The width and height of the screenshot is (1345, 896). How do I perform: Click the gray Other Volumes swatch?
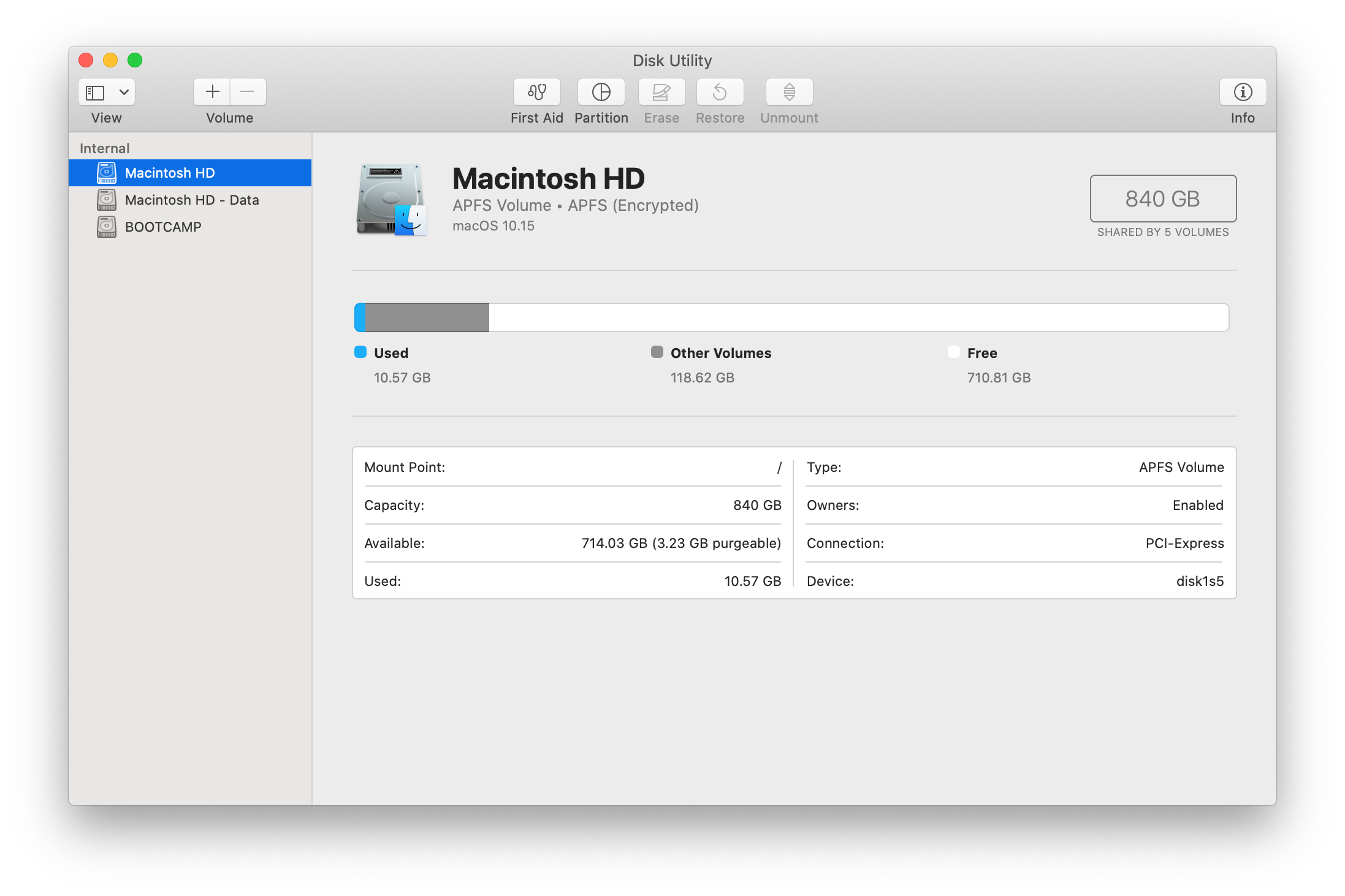(x=657, y=352)
